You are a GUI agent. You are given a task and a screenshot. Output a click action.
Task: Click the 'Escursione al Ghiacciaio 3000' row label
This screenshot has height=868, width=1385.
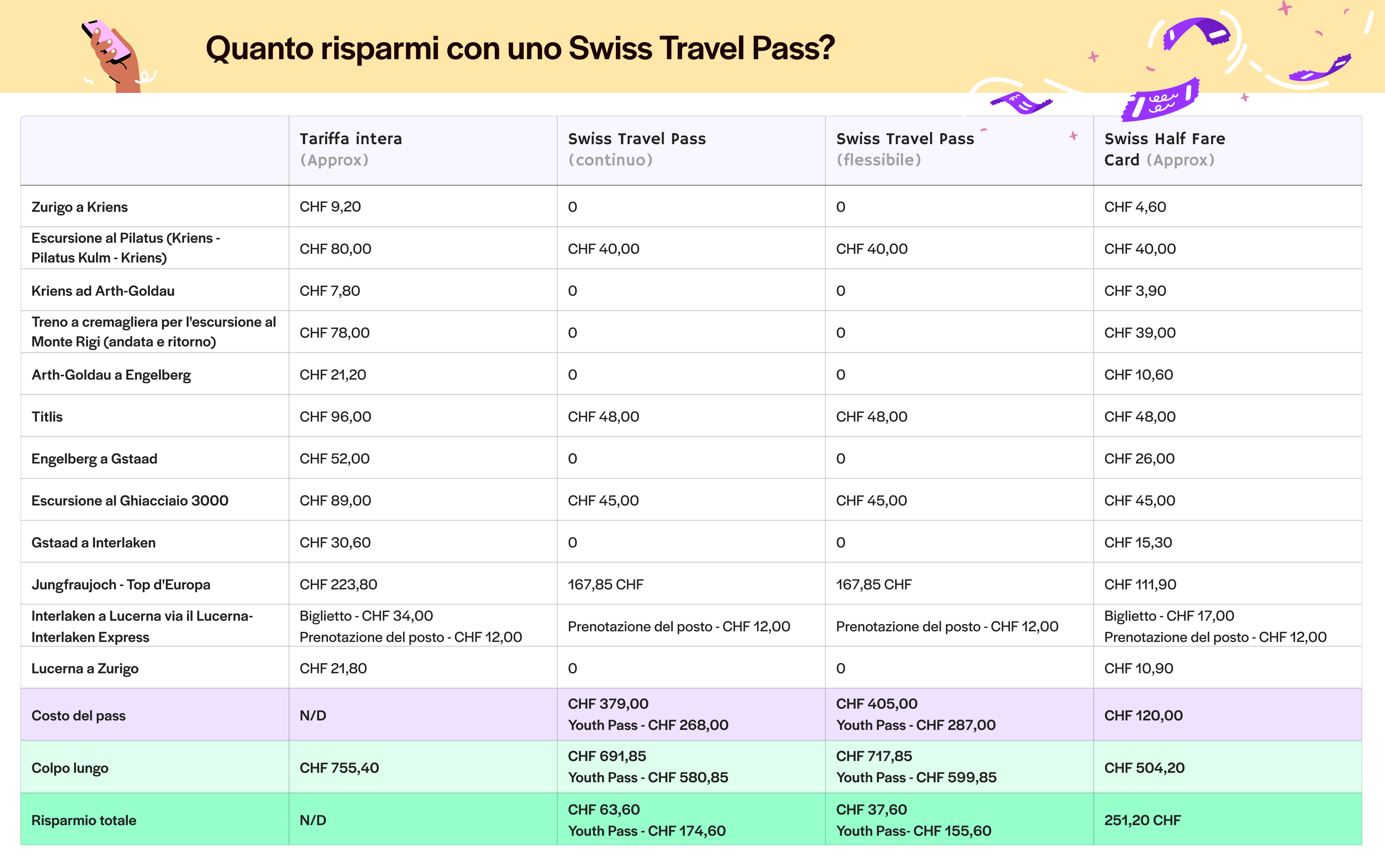(x=130, y=501)
